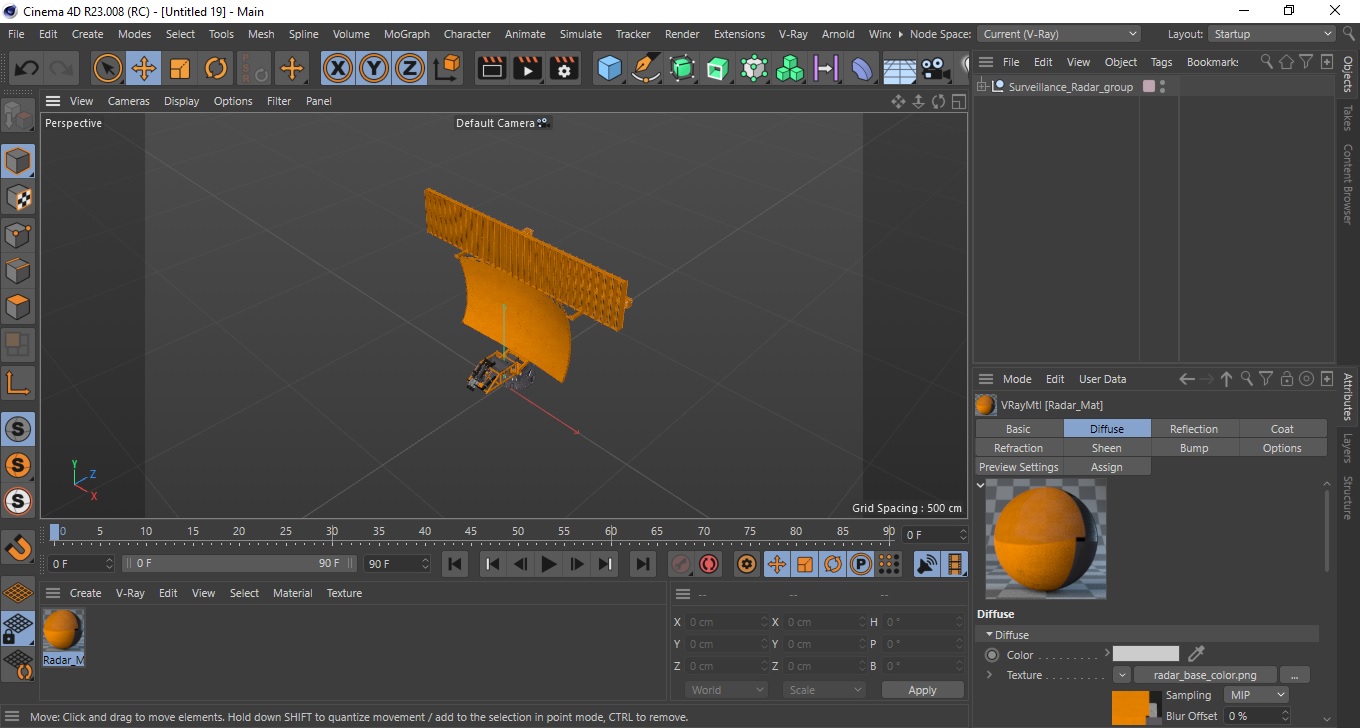This screenshot has height=728, width=1360.
Task: Open the Layout Startup dropdown
Action: point(1270,34)
